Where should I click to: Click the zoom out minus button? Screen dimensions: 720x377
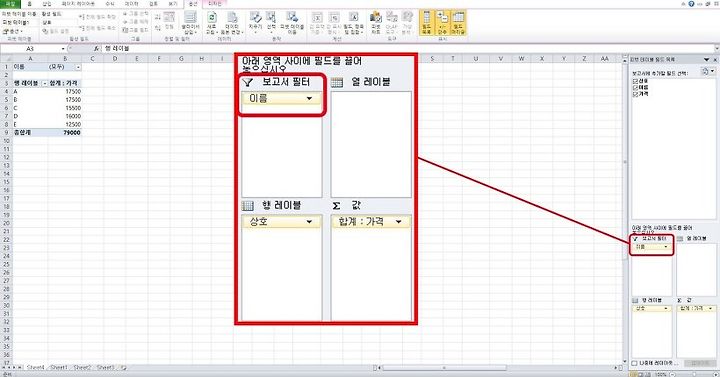click(672, 374)
